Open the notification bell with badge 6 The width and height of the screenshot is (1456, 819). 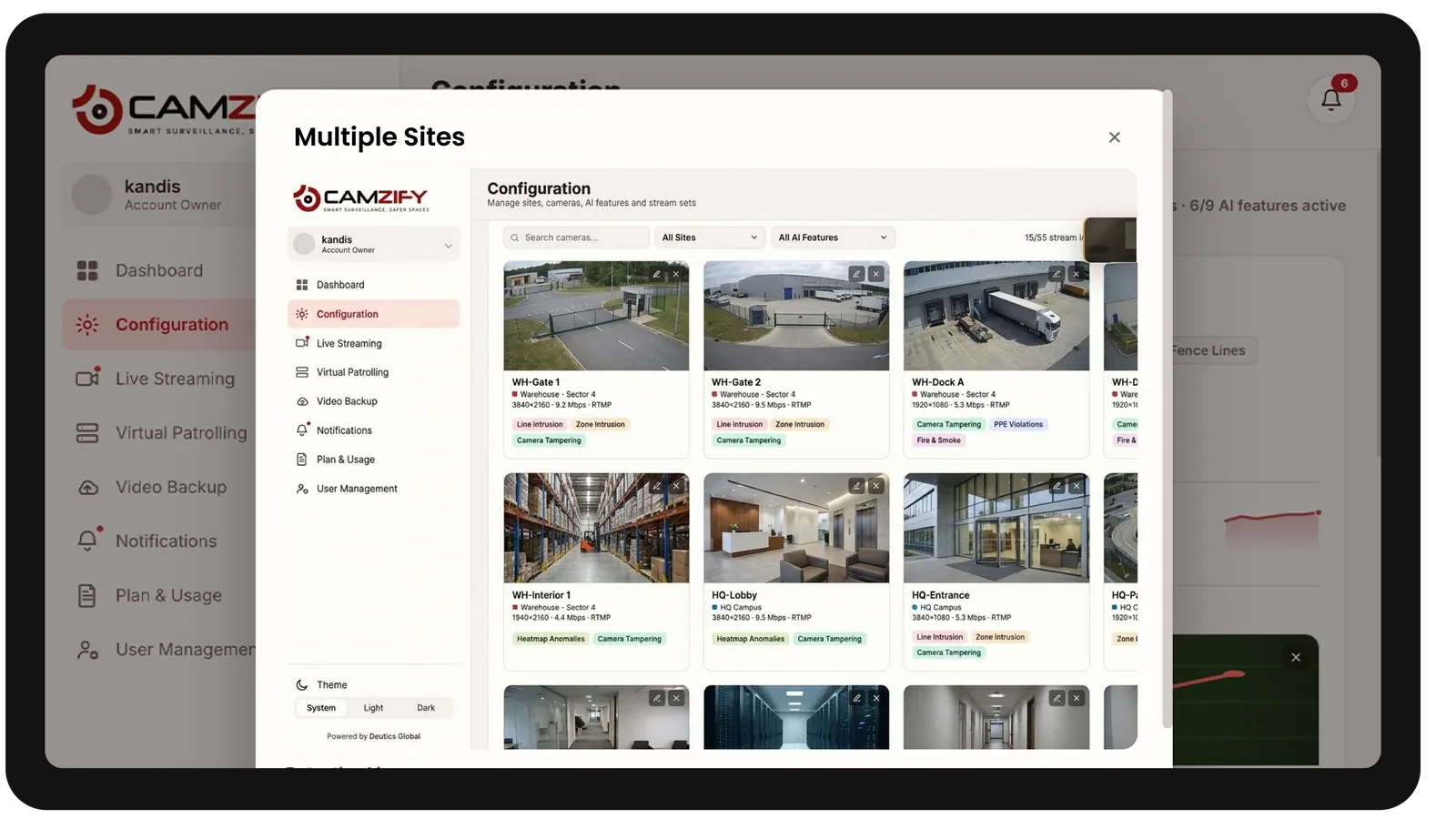[x=1331, y=98]
